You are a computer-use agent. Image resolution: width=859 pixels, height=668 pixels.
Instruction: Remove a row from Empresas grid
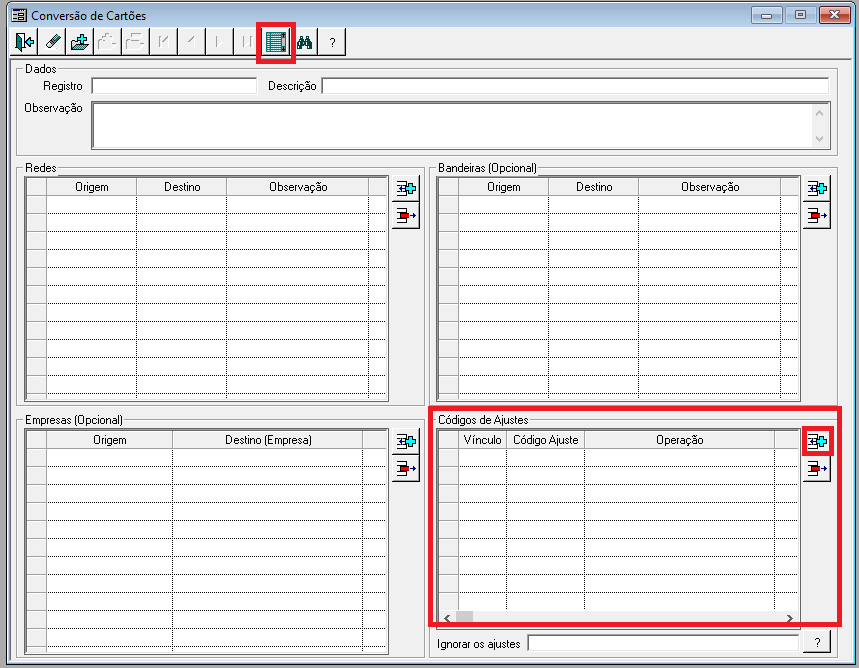click(x=406, y=469)
